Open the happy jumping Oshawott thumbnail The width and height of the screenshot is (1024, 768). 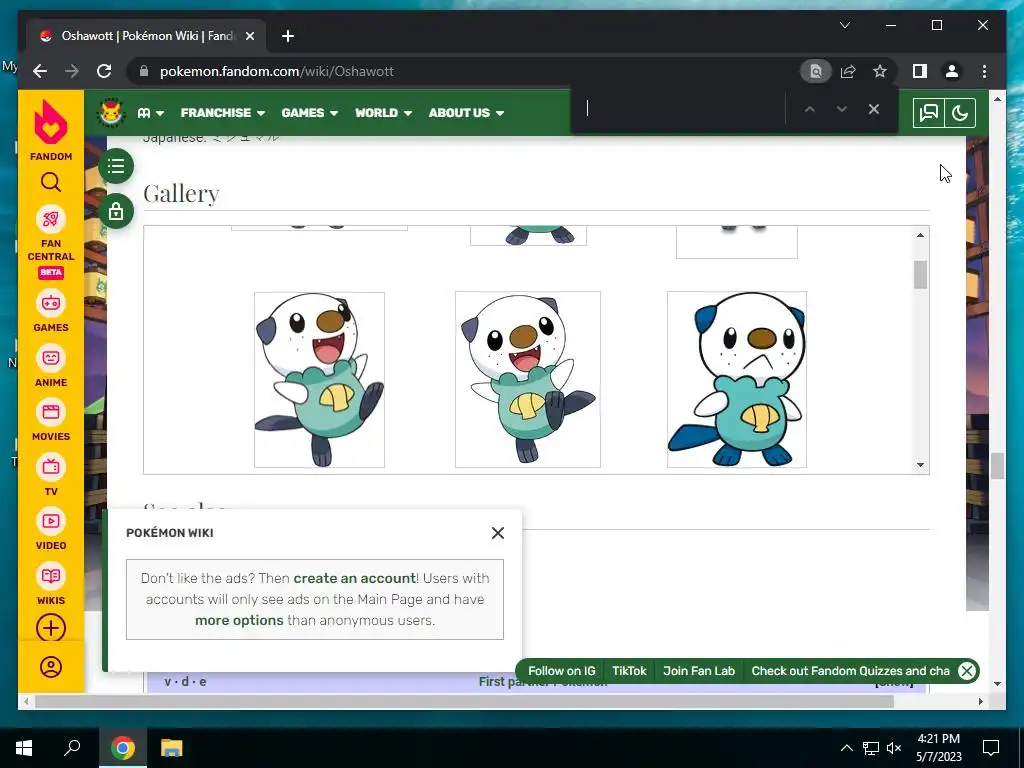pyautogui.click(x=319, y=380)
